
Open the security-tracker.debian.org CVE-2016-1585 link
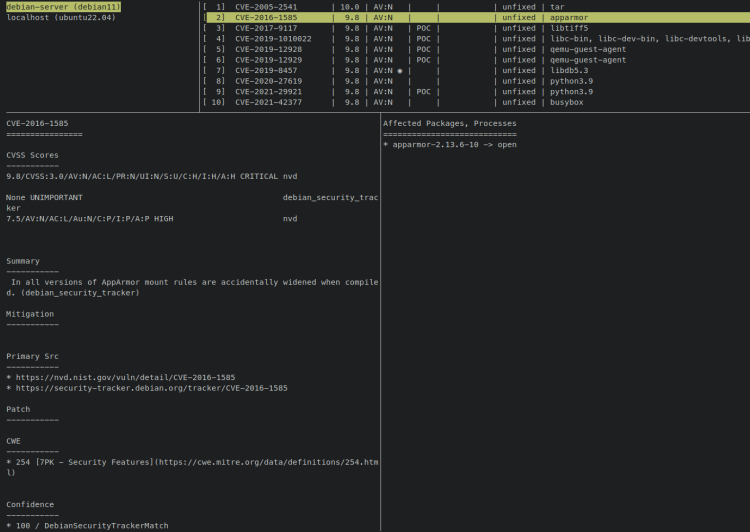click(x=152, y=388)
